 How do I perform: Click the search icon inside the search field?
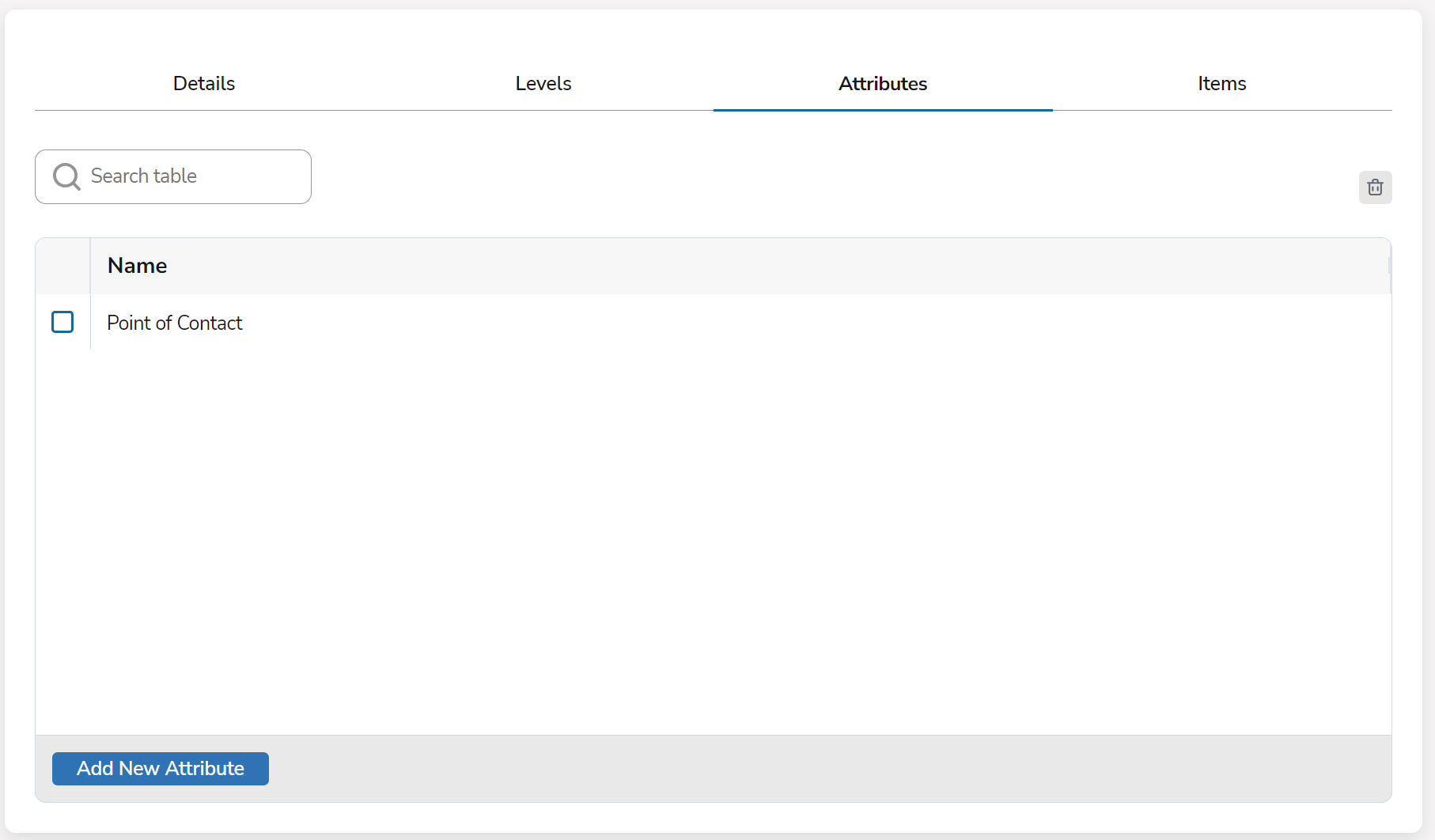[66, 176]
